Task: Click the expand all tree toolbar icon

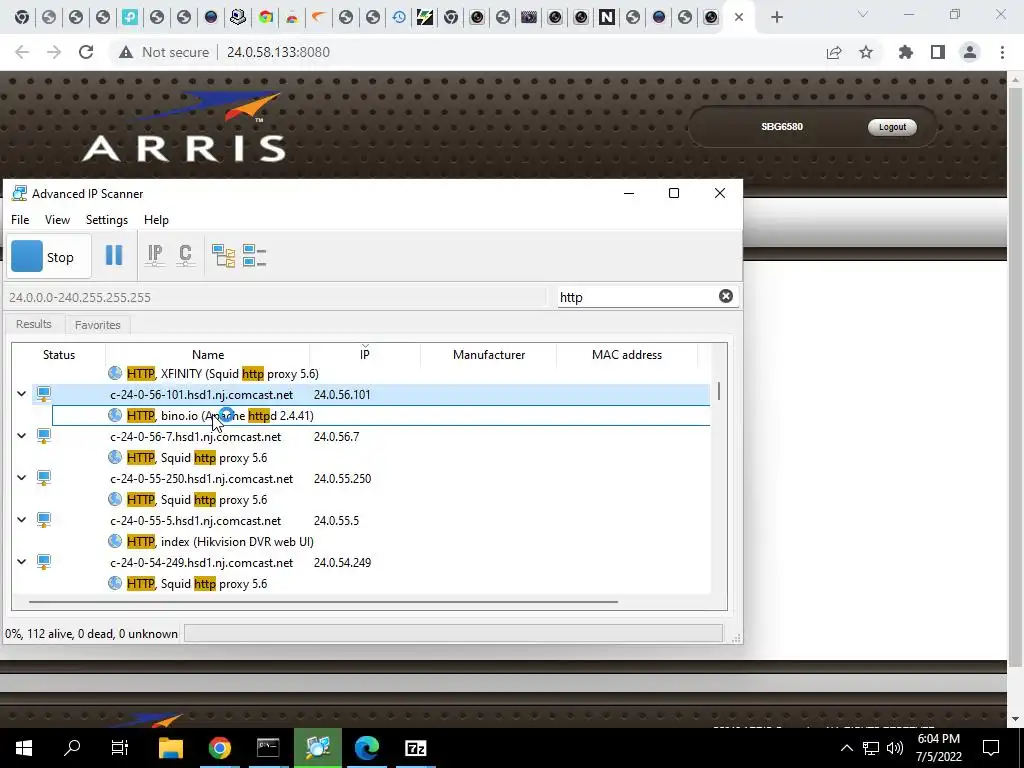Action: point(223,256)
